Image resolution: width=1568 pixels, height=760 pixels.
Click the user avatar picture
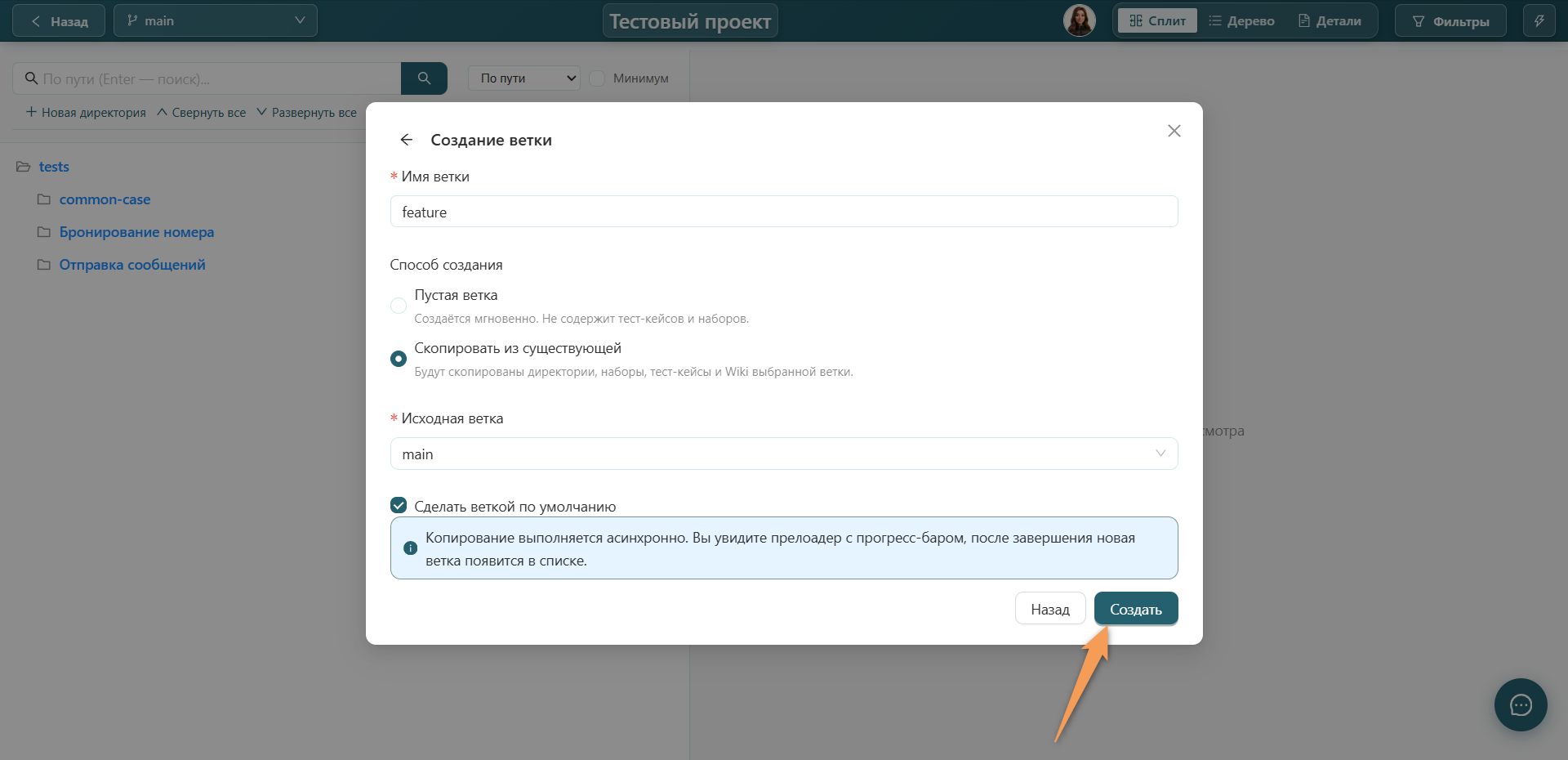point(1079,20)
